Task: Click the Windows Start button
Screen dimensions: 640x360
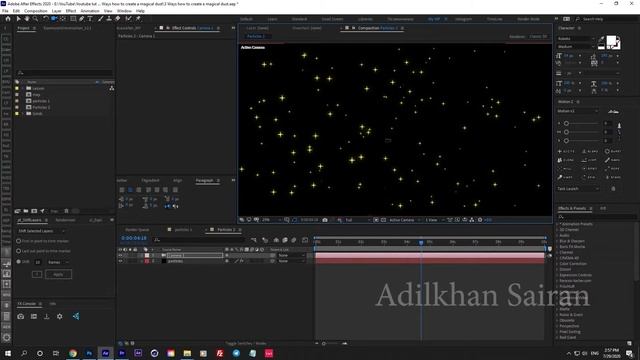Action: [x=8, y=353]
